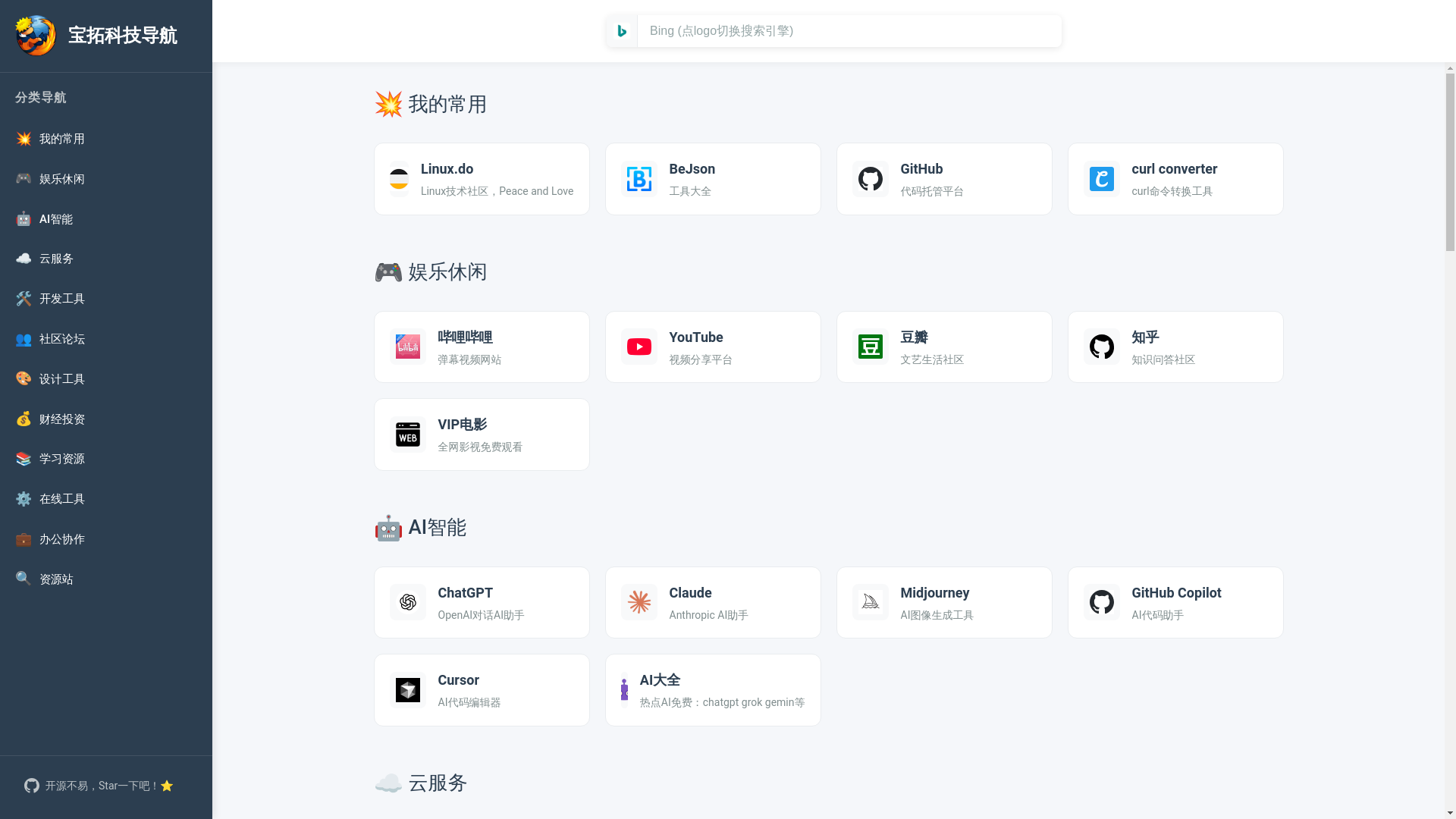Click the 知乎 card icon
1456x819 pixels.
click(x=1102, y=347)
